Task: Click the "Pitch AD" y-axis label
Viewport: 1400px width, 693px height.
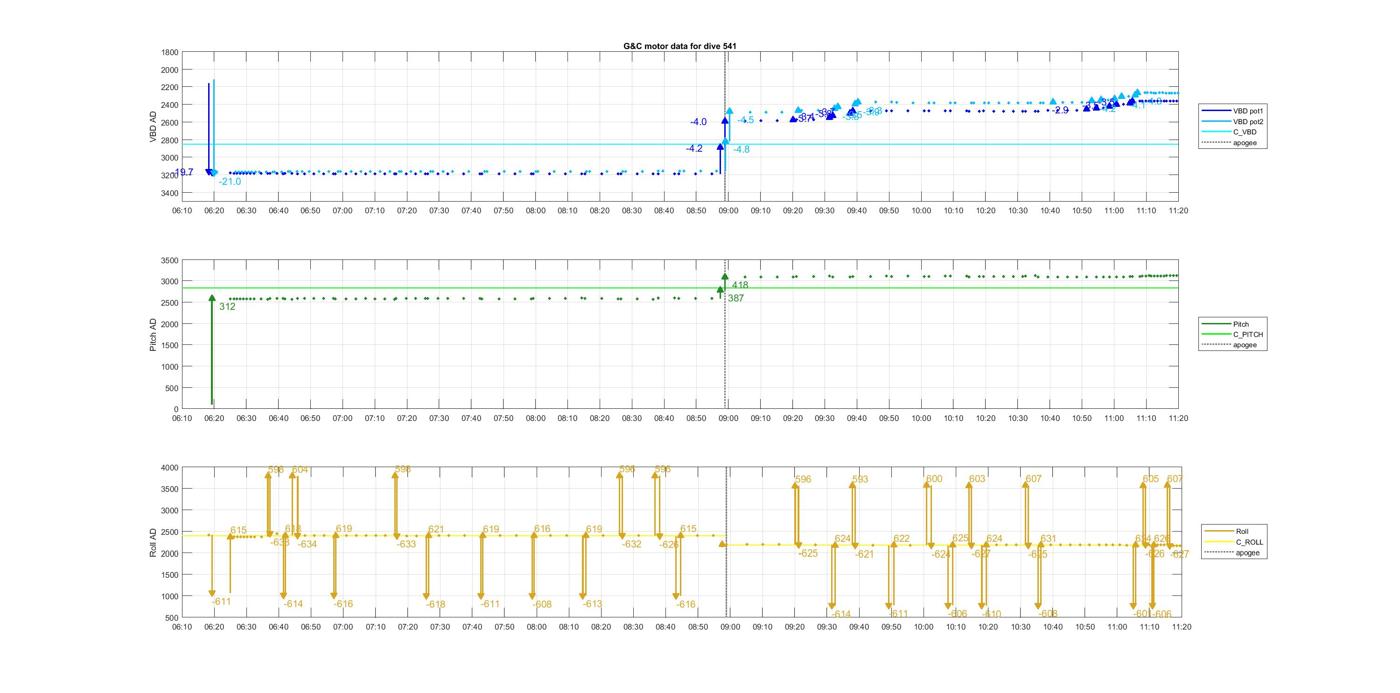Action: (x=153, y=333)
